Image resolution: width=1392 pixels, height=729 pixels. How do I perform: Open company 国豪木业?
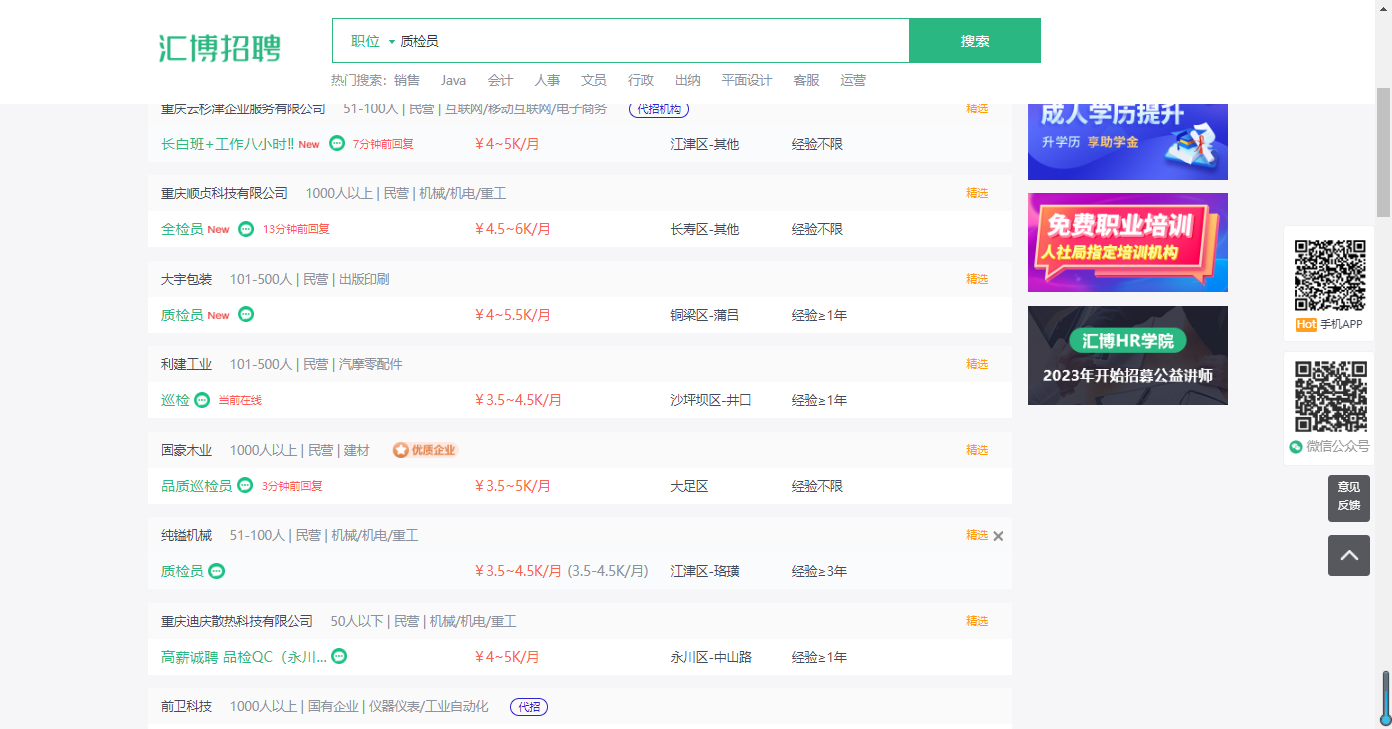click(186, 450)
